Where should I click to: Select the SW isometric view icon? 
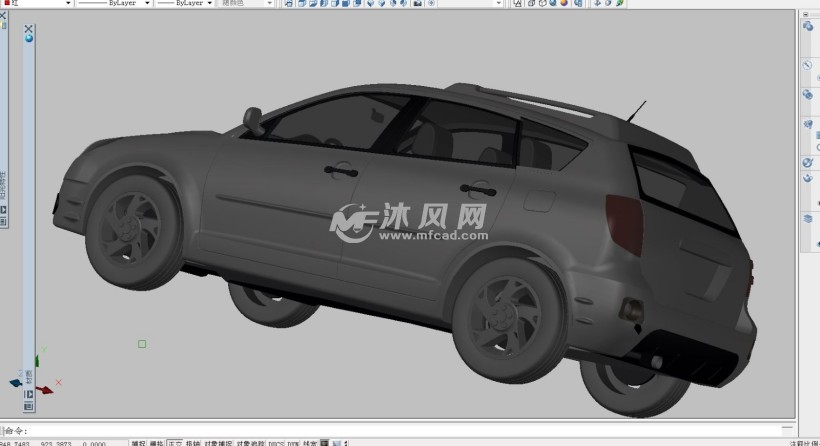coord(371,3)
